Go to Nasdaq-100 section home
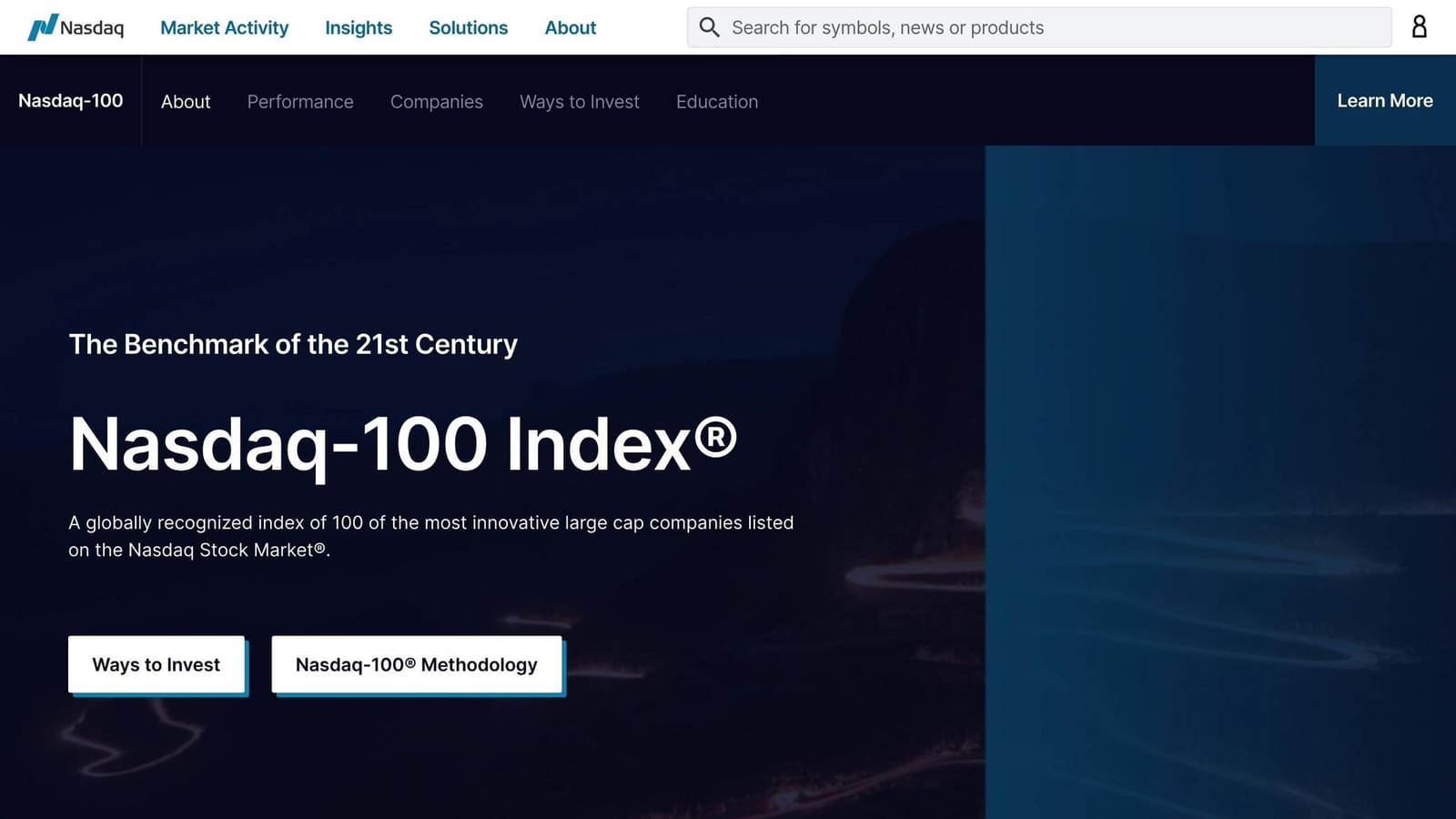1456x819 pixels. [x=71, y=101]
